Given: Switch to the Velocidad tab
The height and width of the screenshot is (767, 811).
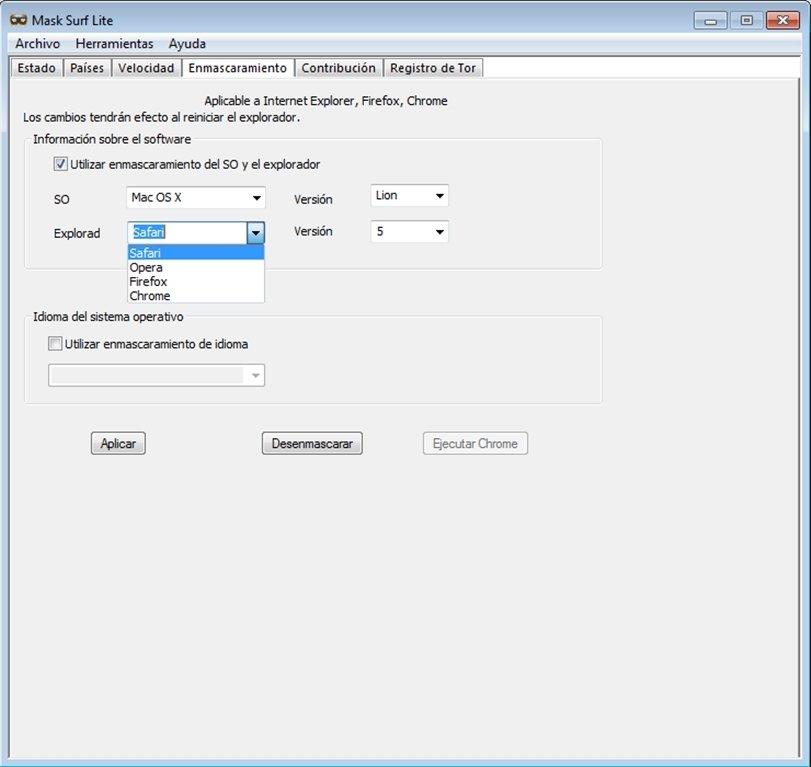Looking at the screenshot, I should 146,68.
